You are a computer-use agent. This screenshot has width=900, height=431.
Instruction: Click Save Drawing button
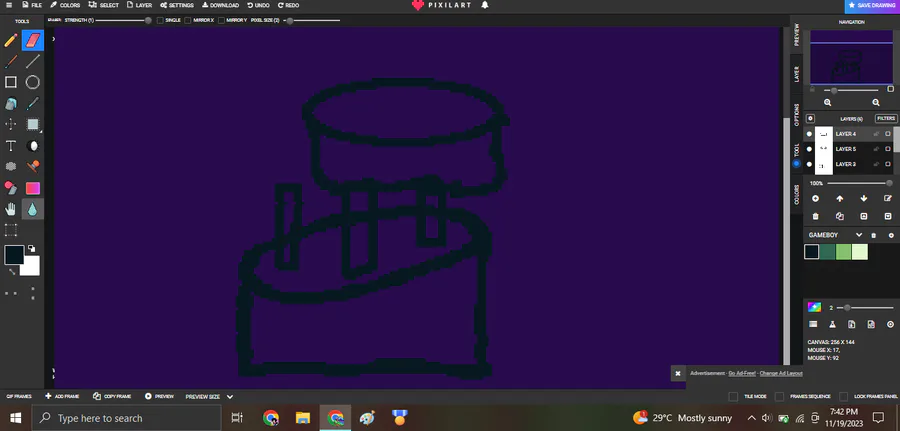(x=872, y=6)
